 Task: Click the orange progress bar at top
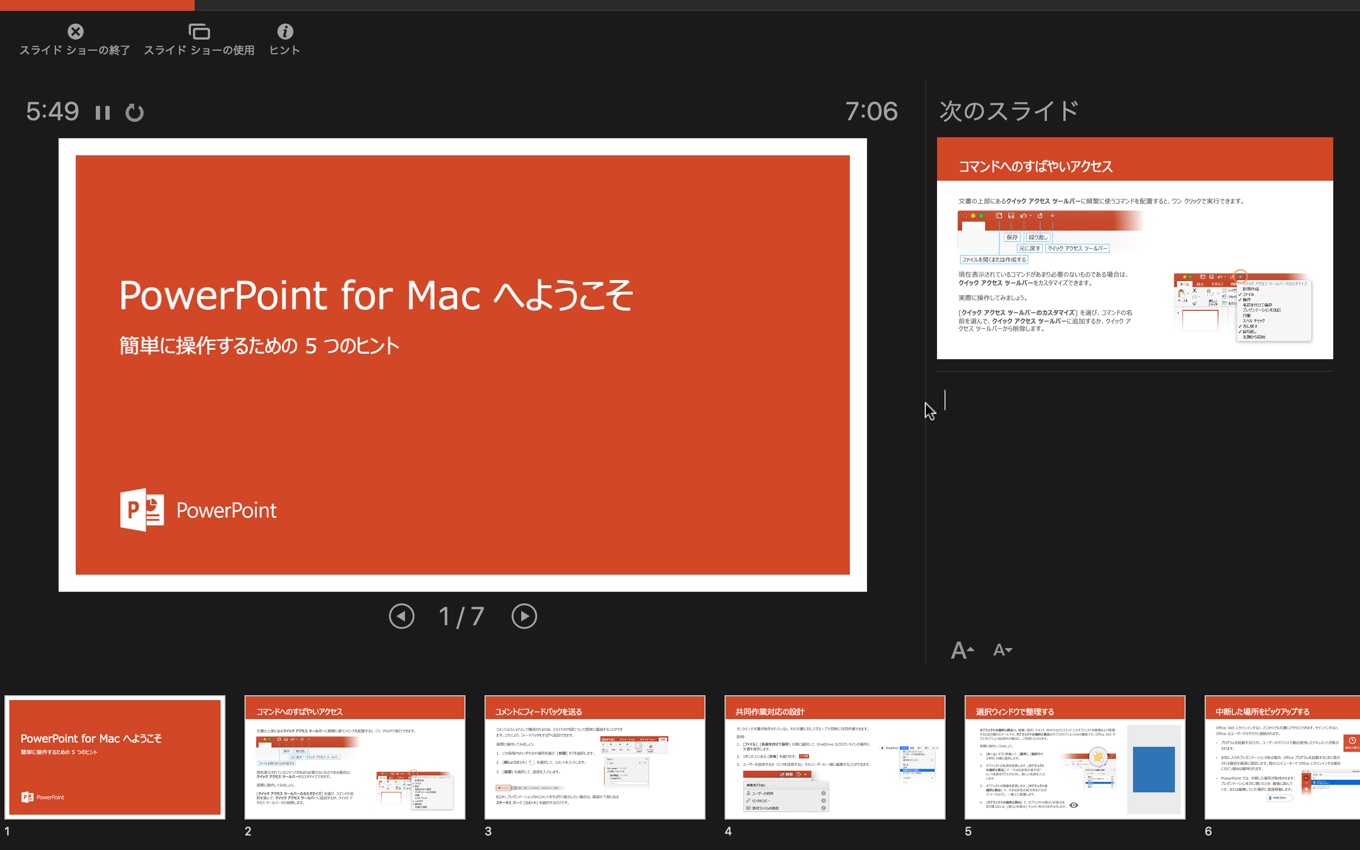pos(97,5)
